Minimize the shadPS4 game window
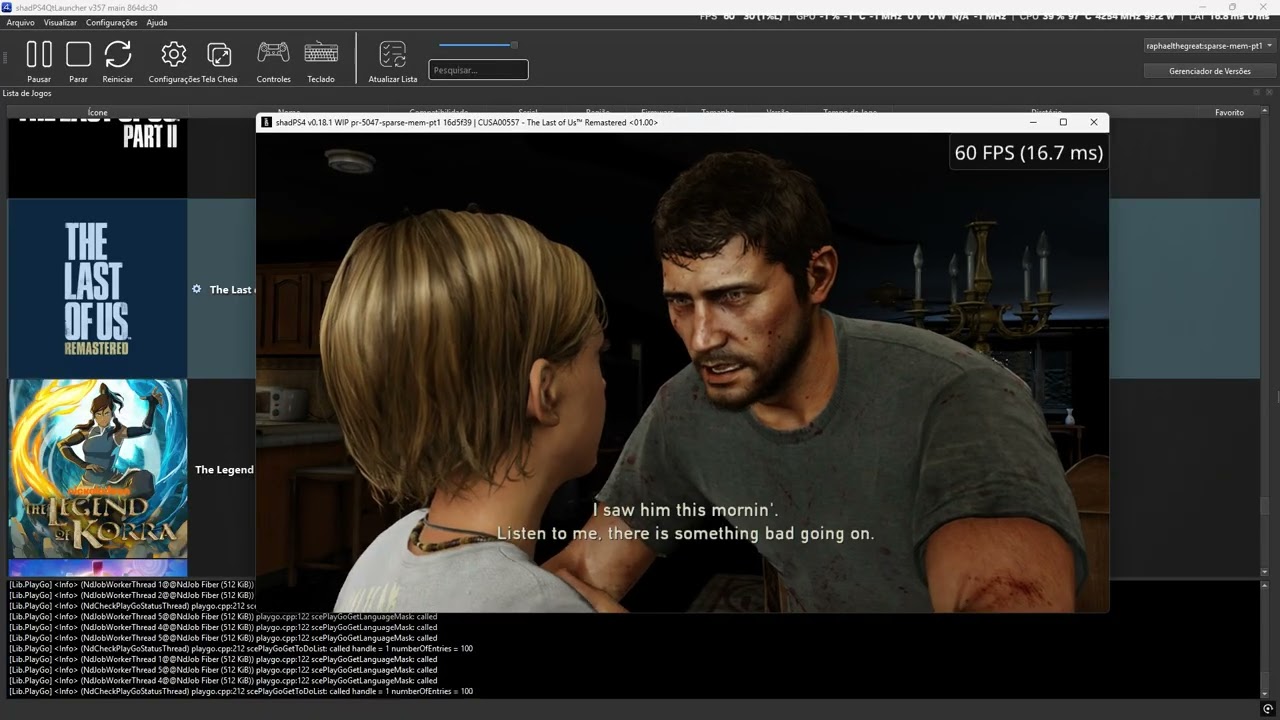Image resolution: width=1280 pixels, height=720 pixels. coord(1033,122)
